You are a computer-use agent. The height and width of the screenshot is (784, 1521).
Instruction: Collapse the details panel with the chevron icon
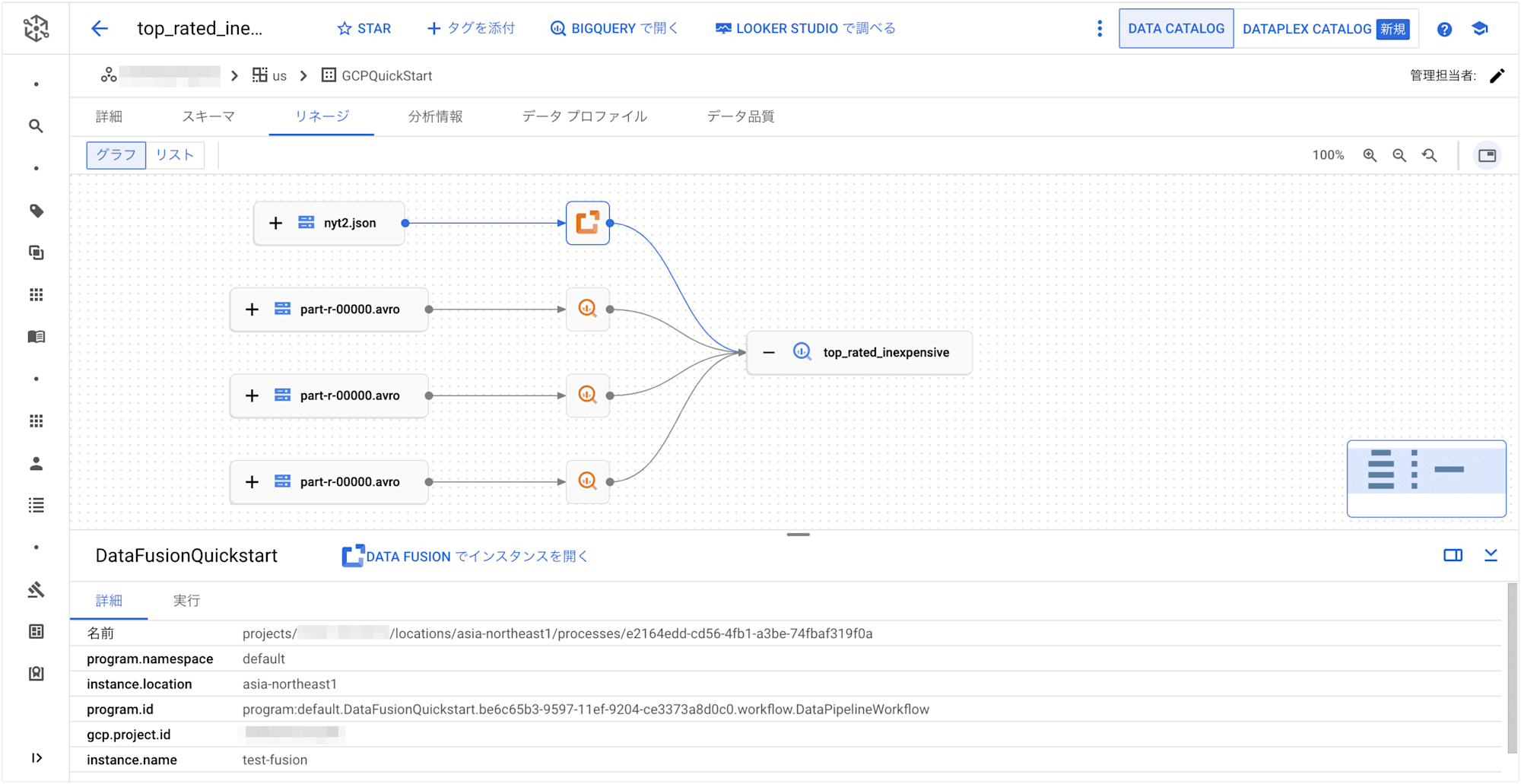1491,556
